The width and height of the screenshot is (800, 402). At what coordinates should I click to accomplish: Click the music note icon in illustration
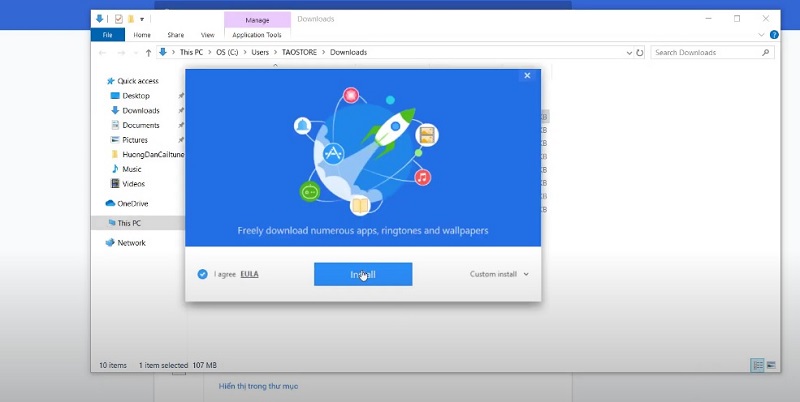tap(422, 177)
